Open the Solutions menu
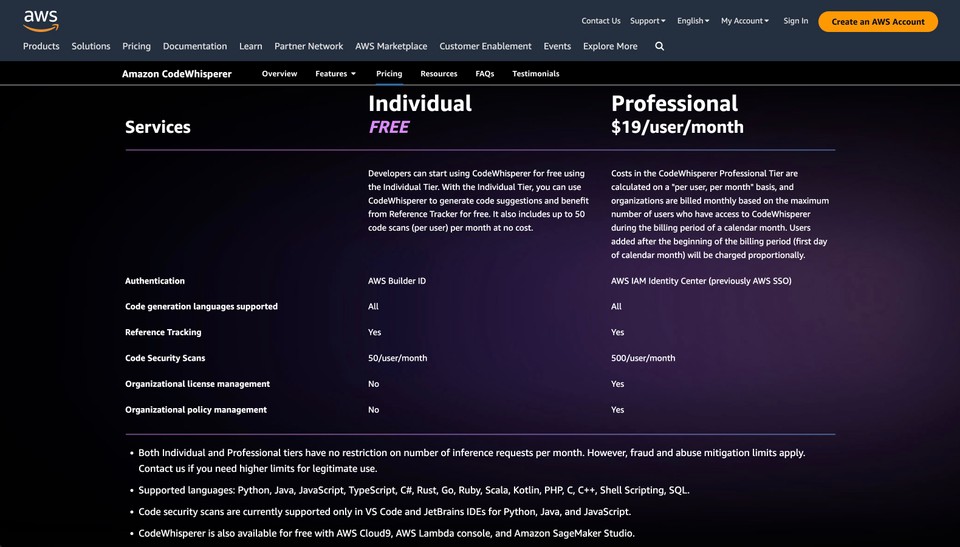This screenshot has width=960, height=547. (x=91, y=46)
